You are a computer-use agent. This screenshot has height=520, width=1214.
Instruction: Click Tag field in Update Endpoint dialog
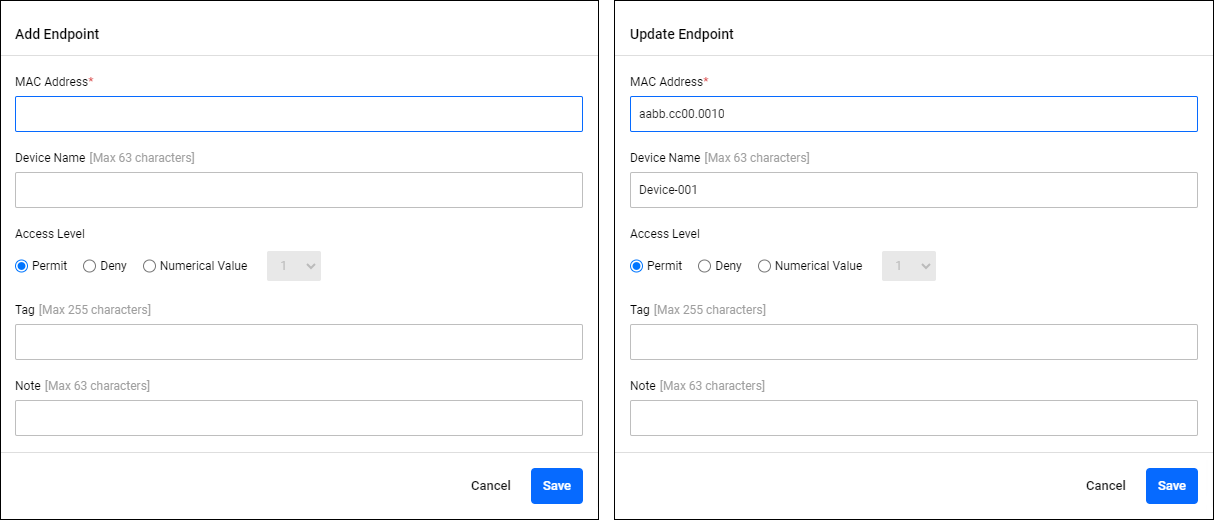click(x=913, y=342)
